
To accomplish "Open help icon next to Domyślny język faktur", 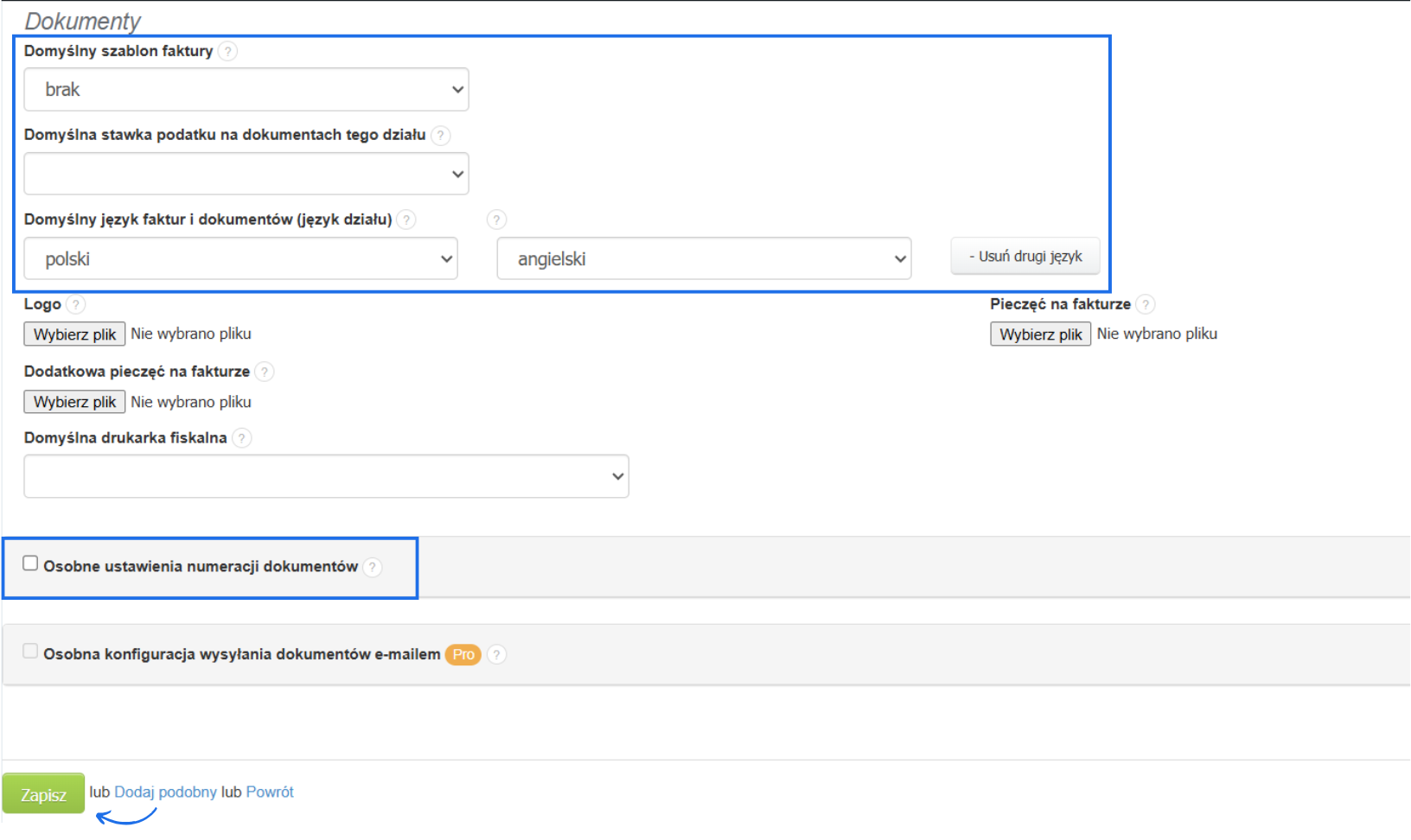I will [406, 220].
